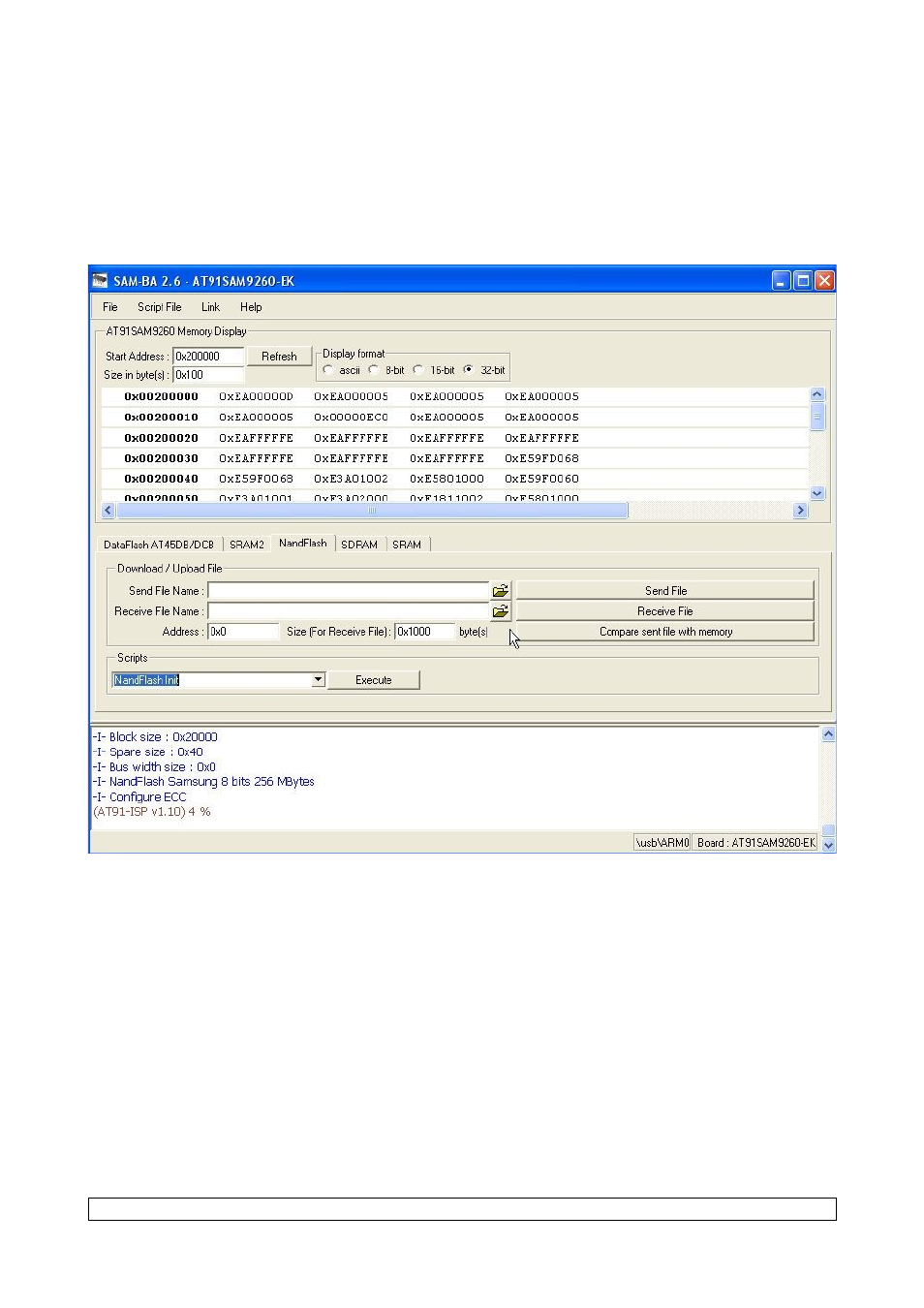Select memory address 0x00200000 row

455,396
